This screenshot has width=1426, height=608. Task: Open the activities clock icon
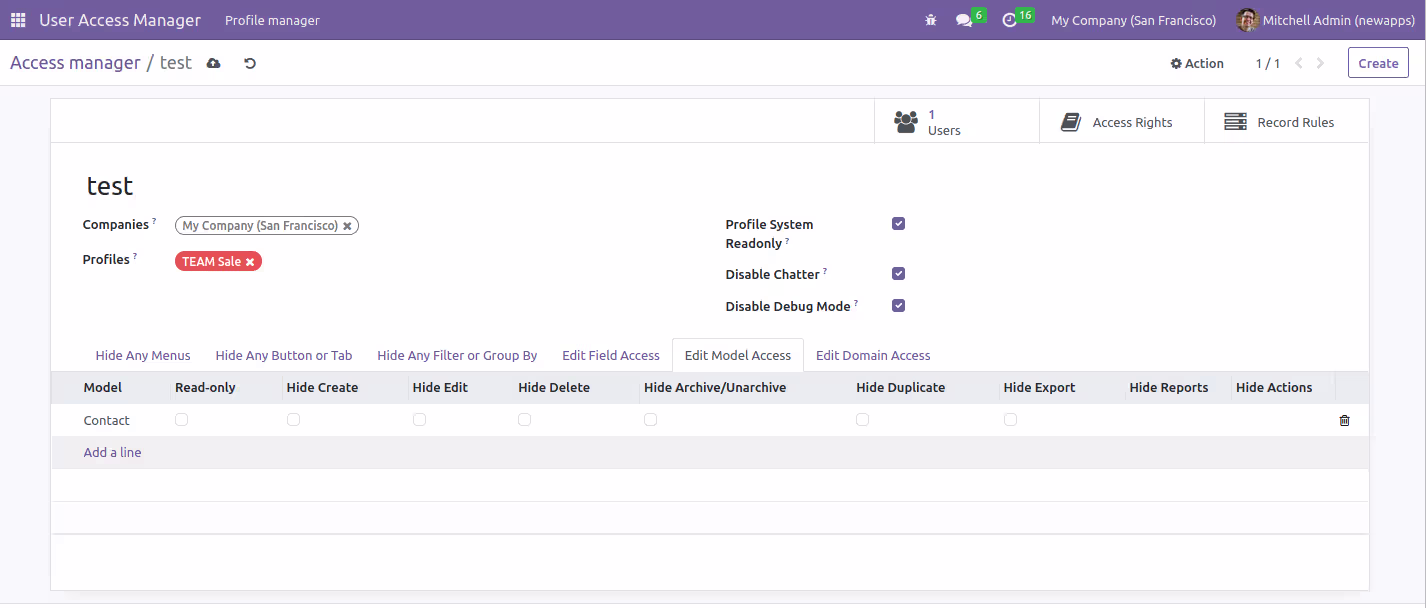coord(1010,20)
